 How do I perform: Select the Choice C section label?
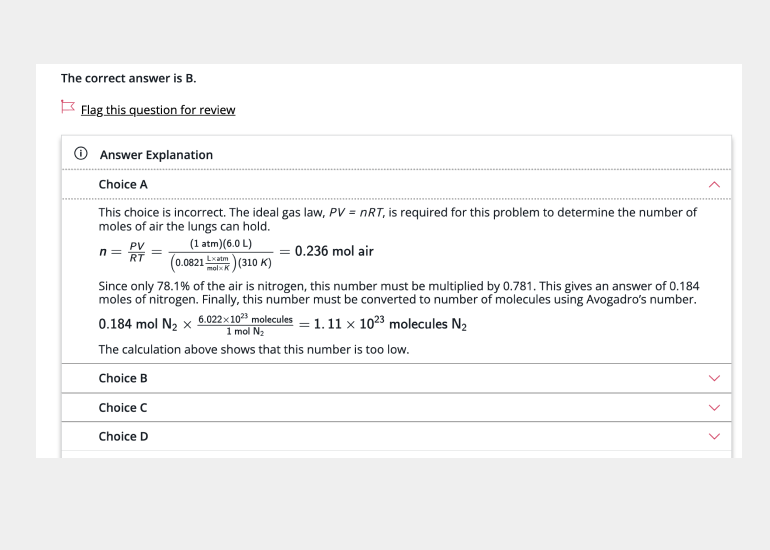tap(123, 408)
